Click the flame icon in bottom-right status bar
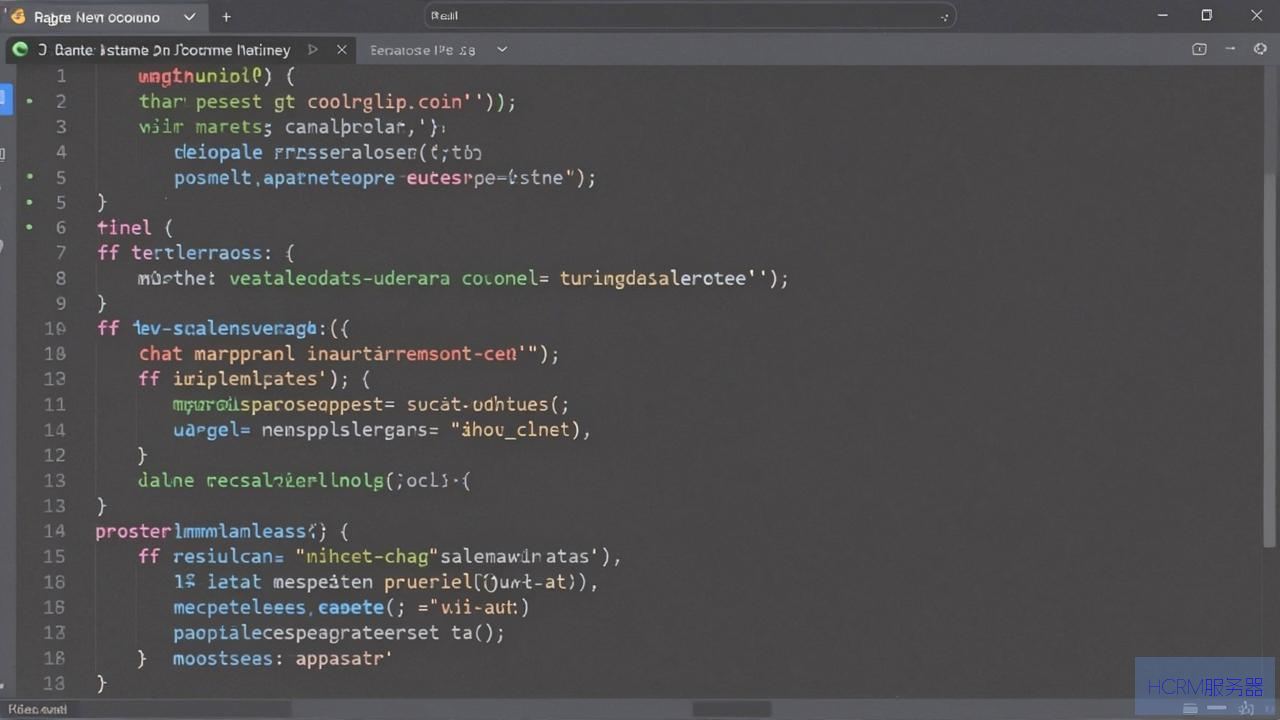 click(x=1245, y=708)
